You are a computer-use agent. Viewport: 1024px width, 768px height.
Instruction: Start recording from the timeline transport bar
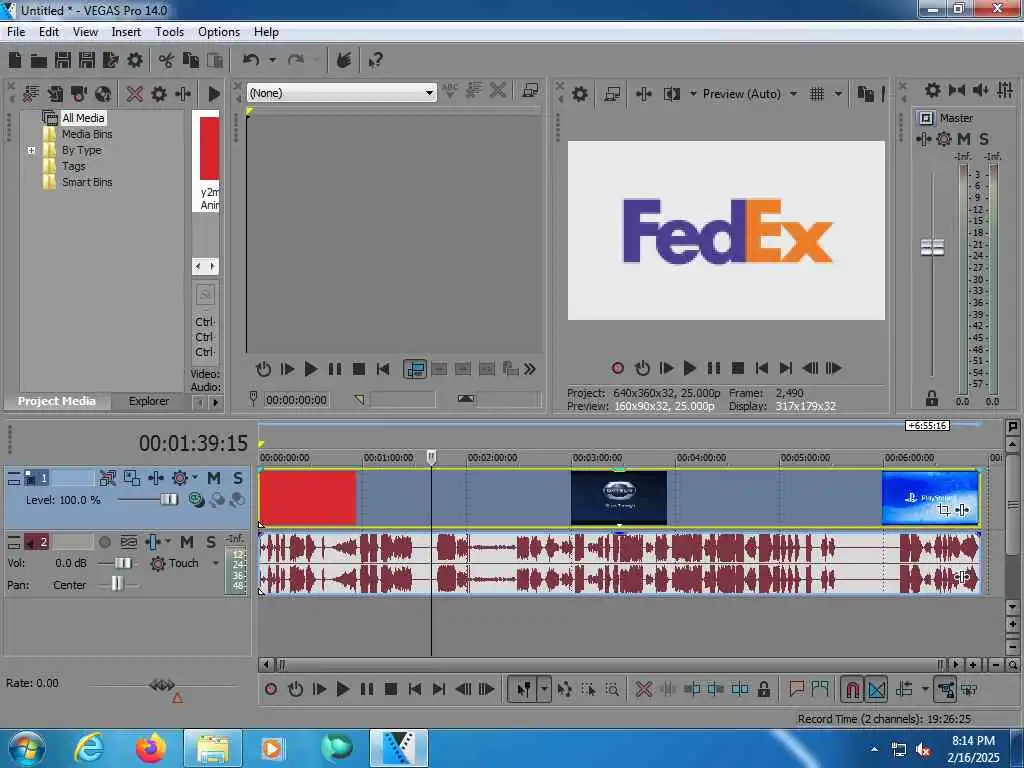[x=271, y=689]
